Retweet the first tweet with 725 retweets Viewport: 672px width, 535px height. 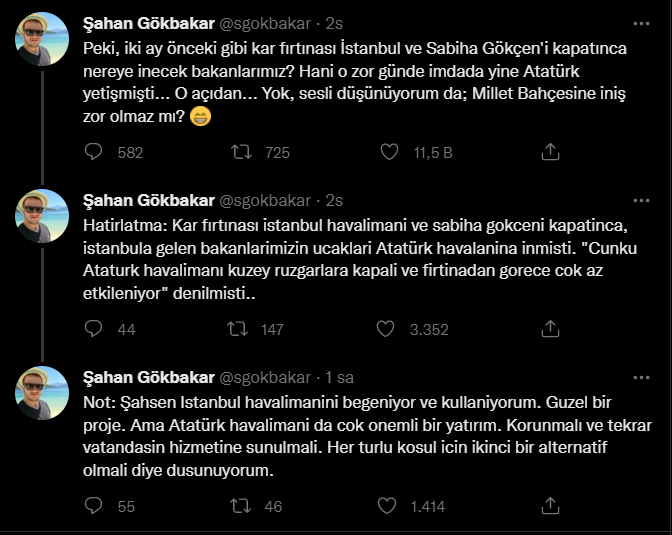tap(241, 152)
